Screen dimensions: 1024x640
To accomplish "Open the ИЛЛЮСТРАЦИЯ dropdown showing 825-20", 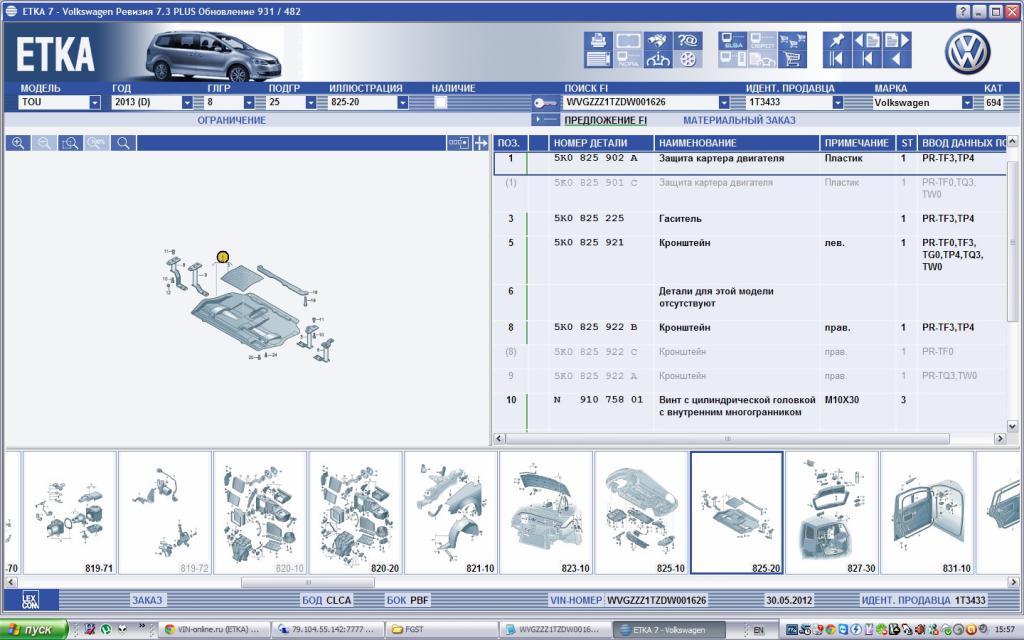I will [x=403, y=103].
